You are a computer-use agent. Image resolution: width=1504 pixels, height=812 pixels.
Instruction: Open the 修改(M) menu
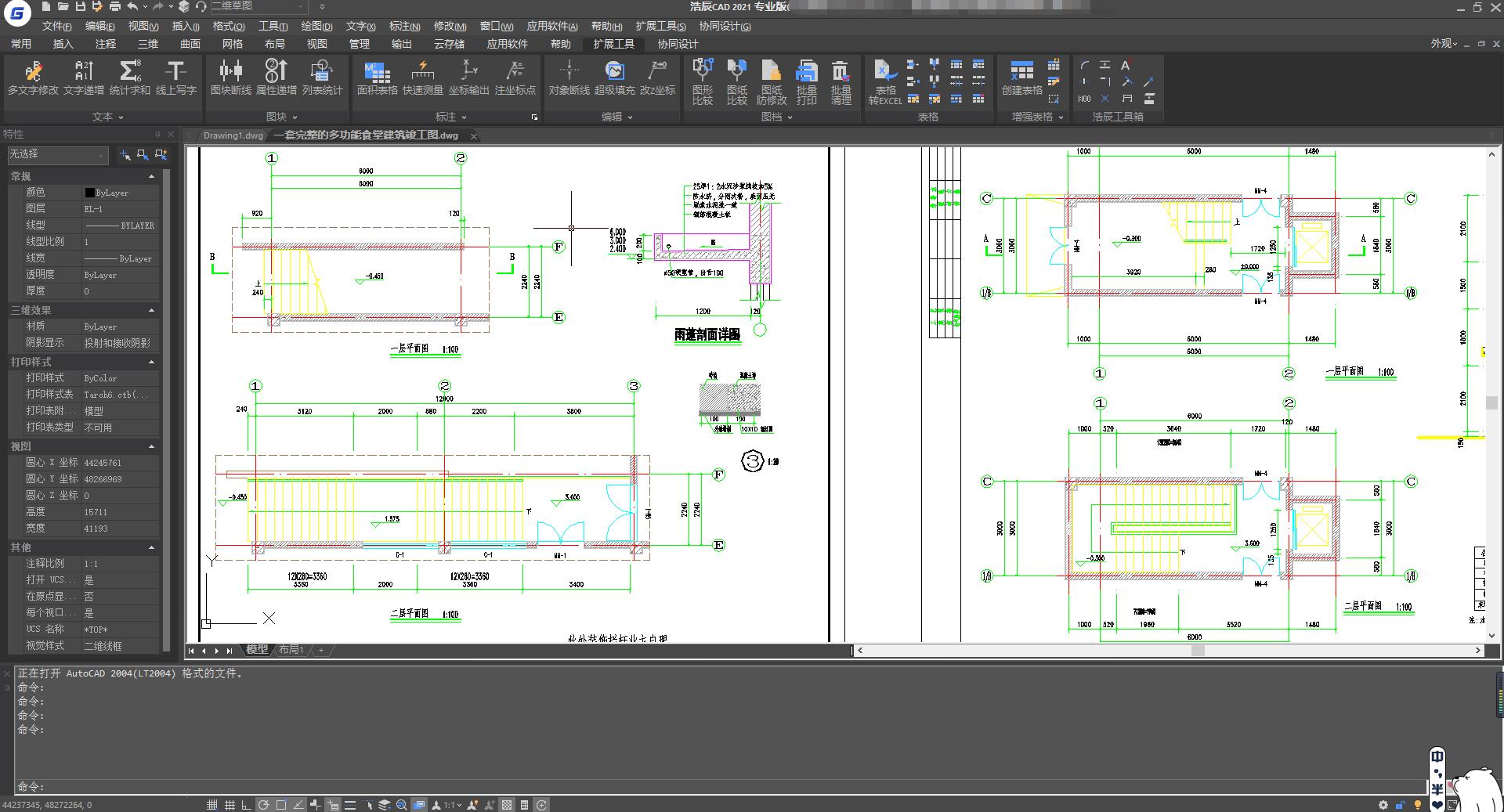450,26
